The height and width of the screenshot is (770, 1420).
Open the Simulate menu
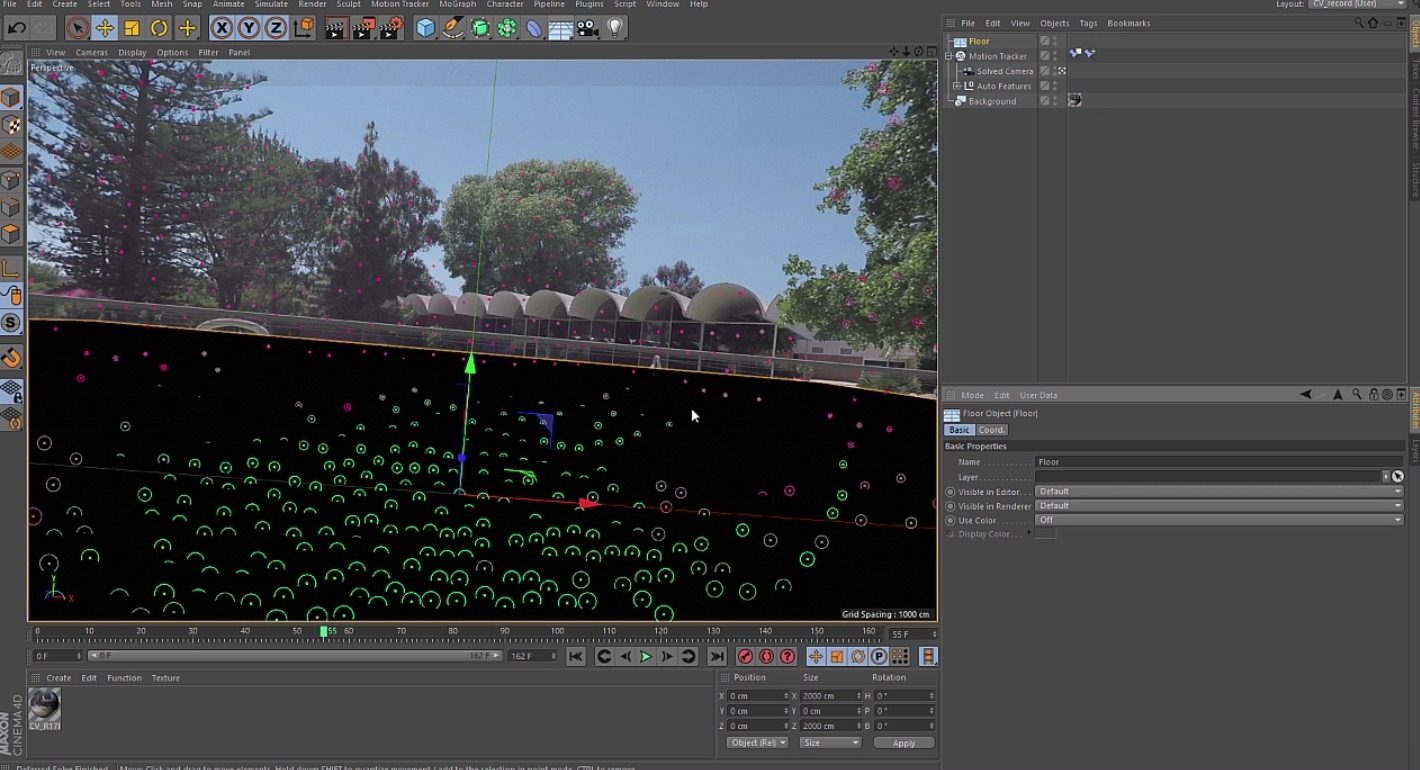pos(271,4)
